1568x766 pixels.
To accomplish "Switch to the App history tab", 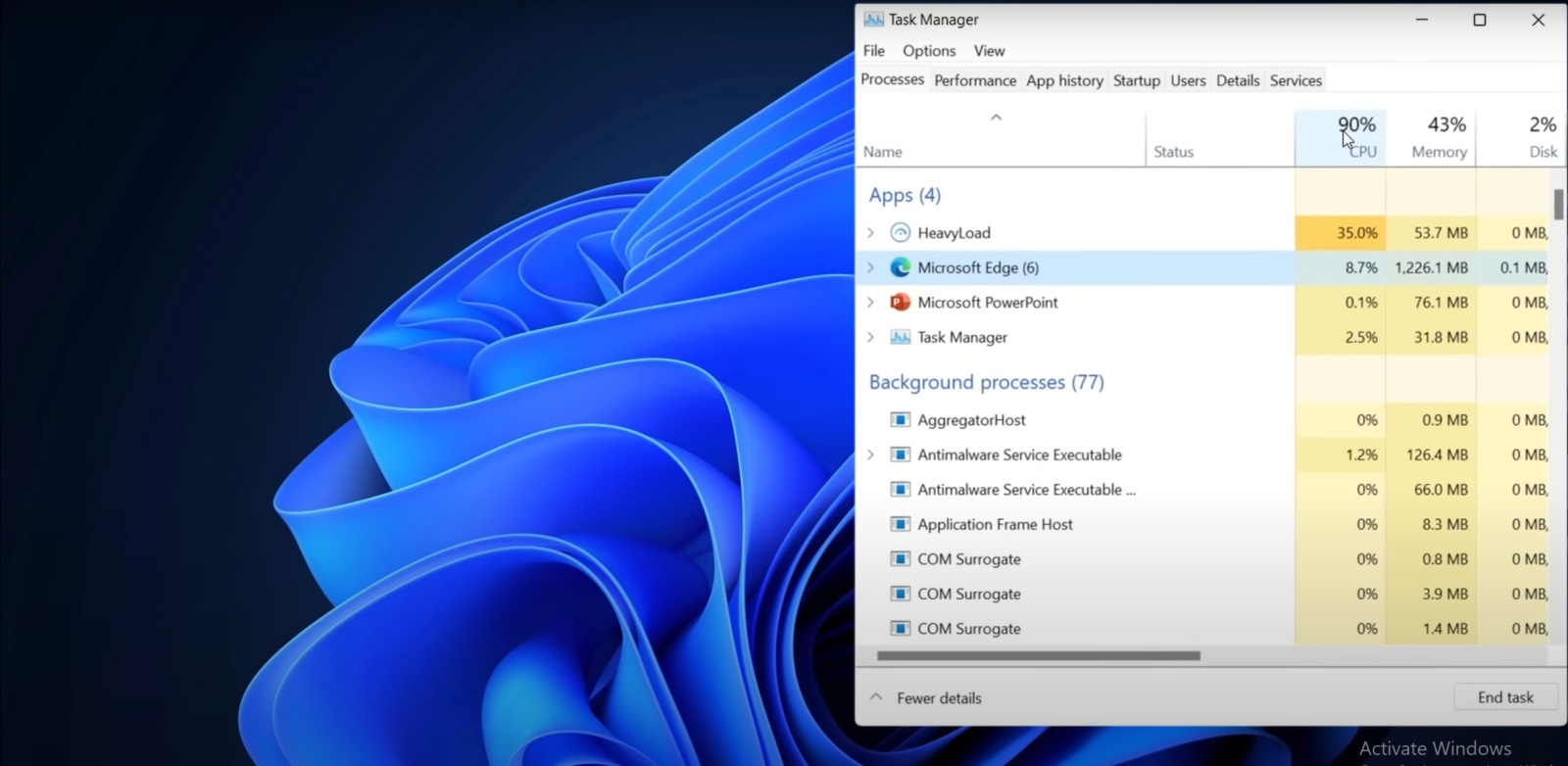I will 1064,80.
